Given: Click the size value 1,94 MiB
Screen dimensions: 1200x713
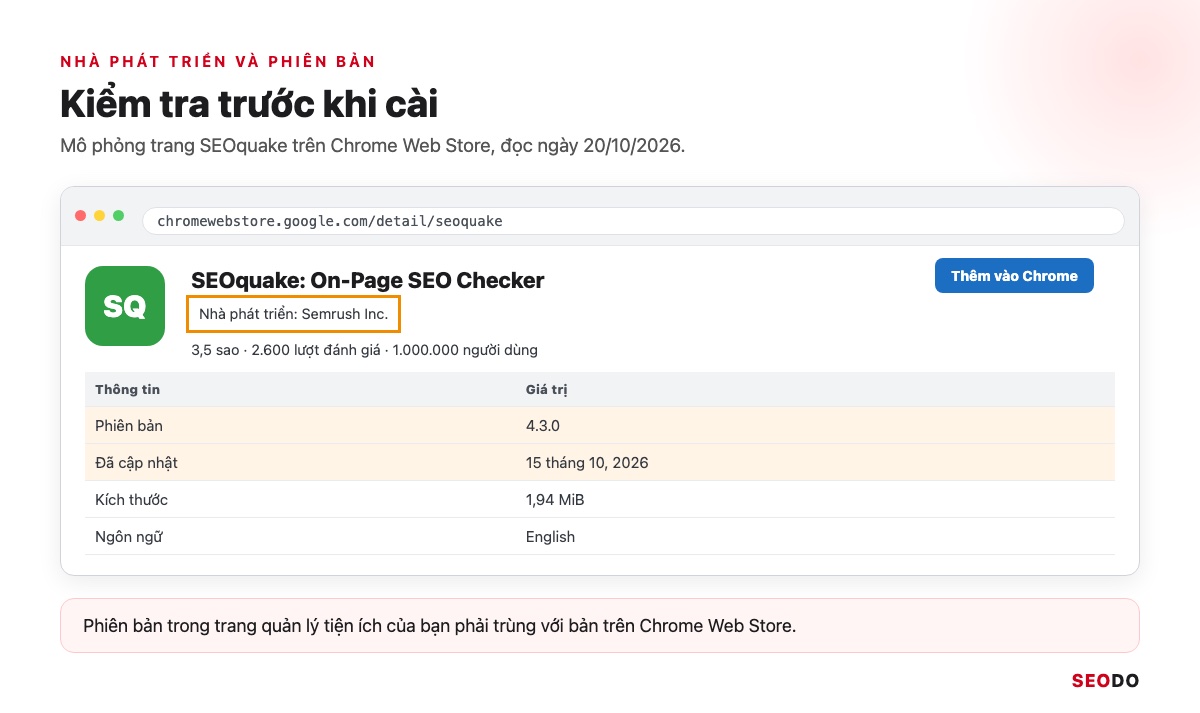Looking at the screenshot, I should click(555, 499).
